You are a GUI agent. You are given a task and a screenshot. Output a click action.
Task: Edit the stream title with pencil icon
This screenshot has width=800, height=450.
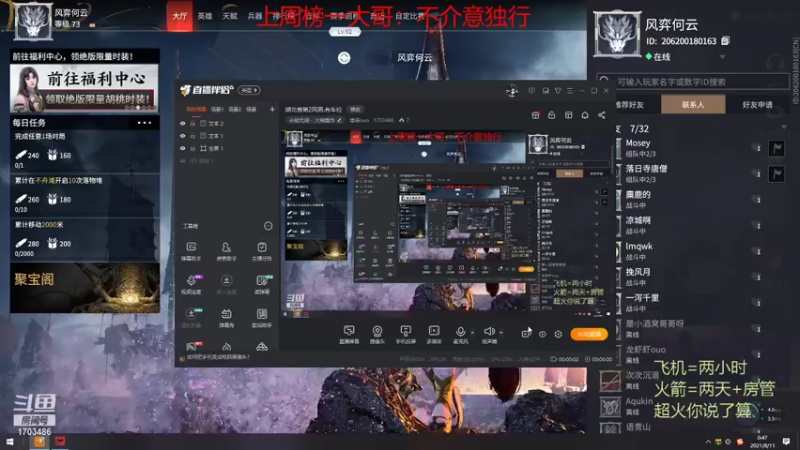click(x=339, y=120)
